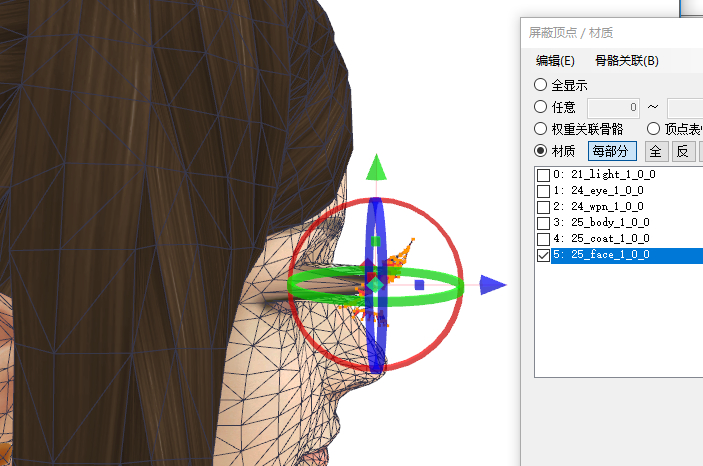Check the 24_wpn_1_0_0 material checkbox
Viewport: 703px width, 466px height.
[543, 207]
